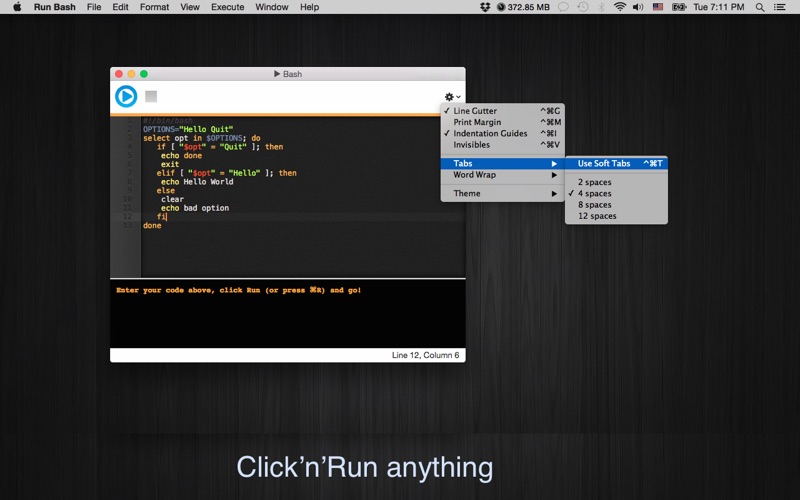Zoom the Bash window green button
Screen dimensions: 800x500
click(x=144, y=74)
